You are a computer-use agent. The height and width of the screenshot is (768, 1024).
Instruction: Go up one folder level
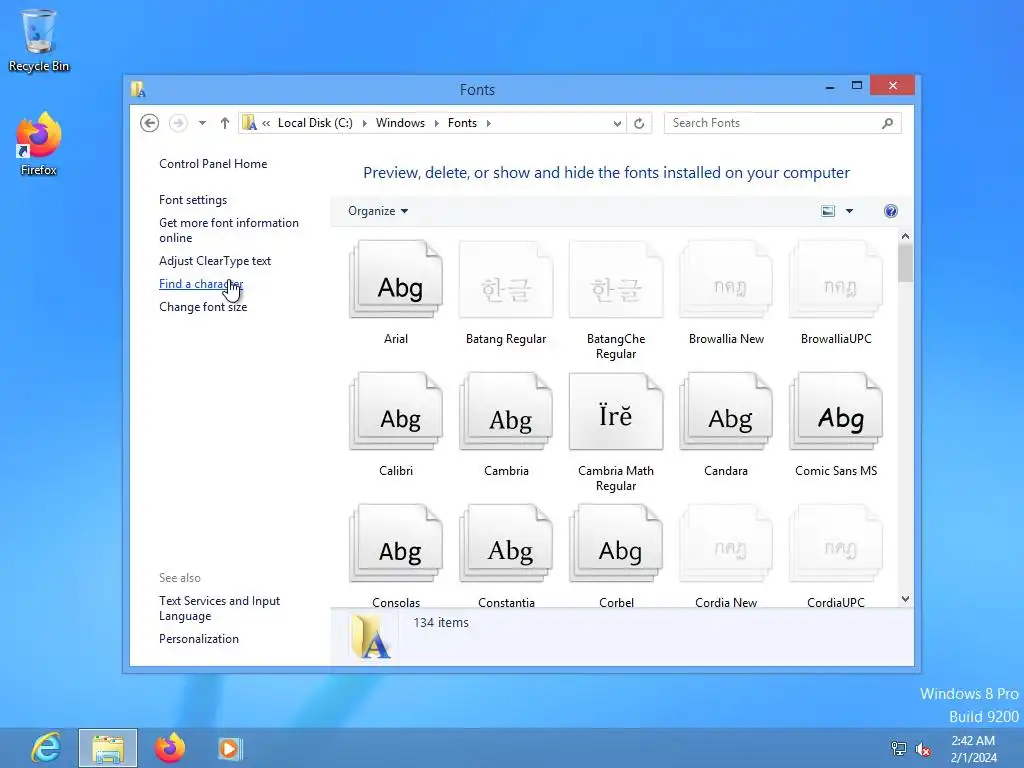pos(225,123)
